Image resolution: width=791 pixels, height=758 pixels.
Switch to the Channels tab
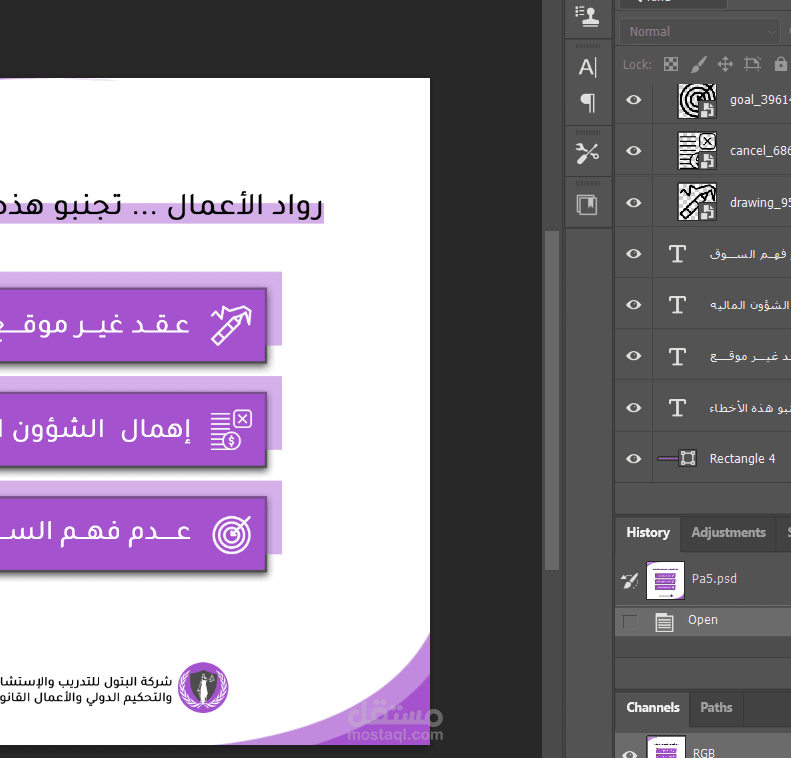(x=653, y=708)
